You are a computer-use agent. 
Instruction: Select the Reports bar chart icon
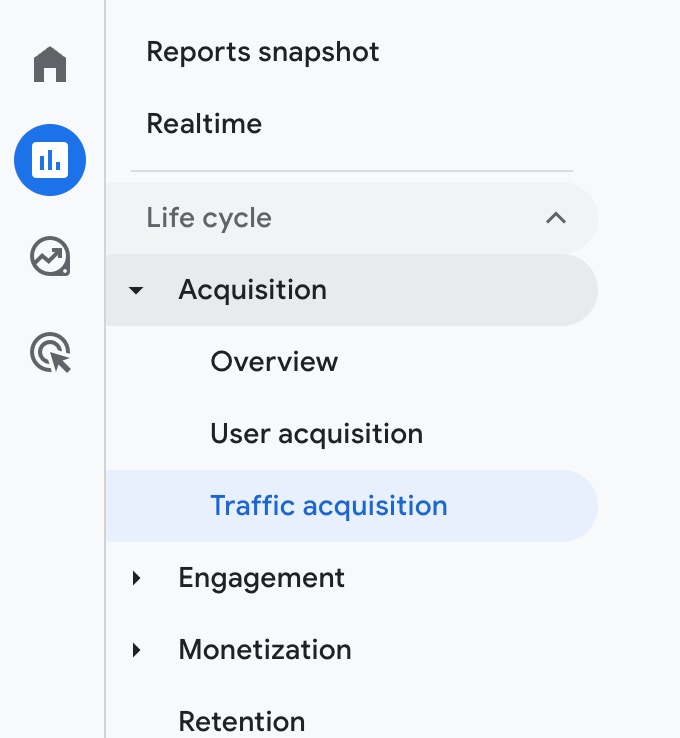point(50,160)
